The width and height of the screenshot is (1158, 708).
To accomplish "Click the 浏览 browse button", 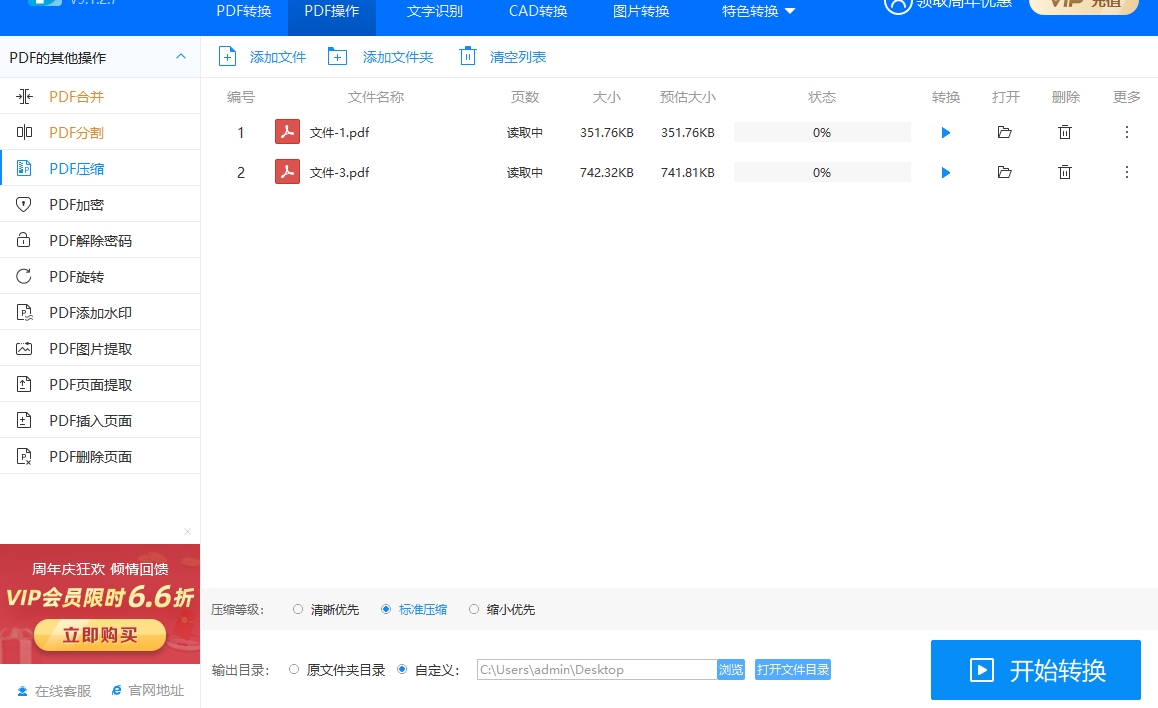I will coord(731,670).
